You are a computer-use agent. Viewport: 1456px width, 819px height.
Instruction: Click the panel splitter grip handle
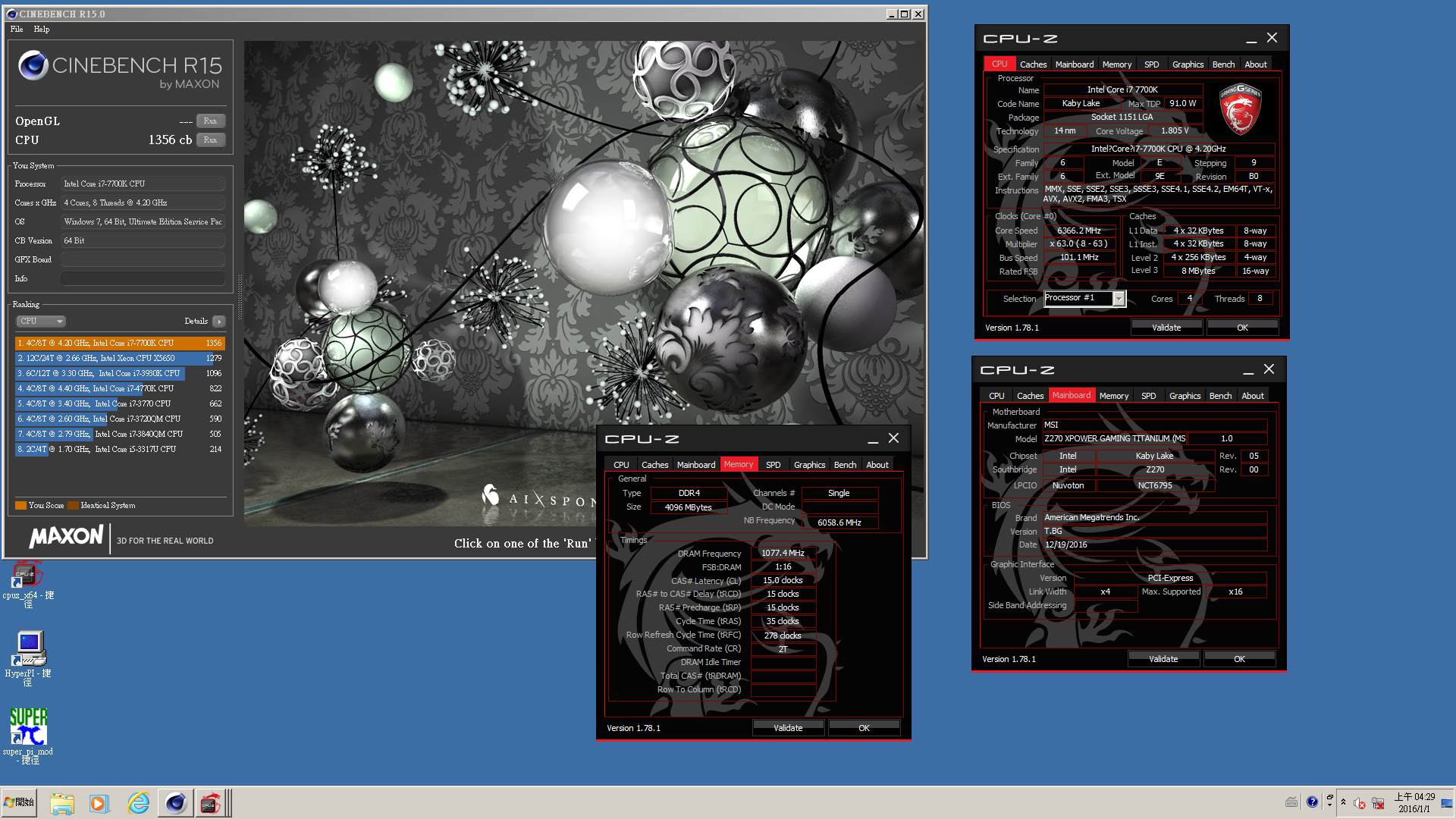pos(240,297)
